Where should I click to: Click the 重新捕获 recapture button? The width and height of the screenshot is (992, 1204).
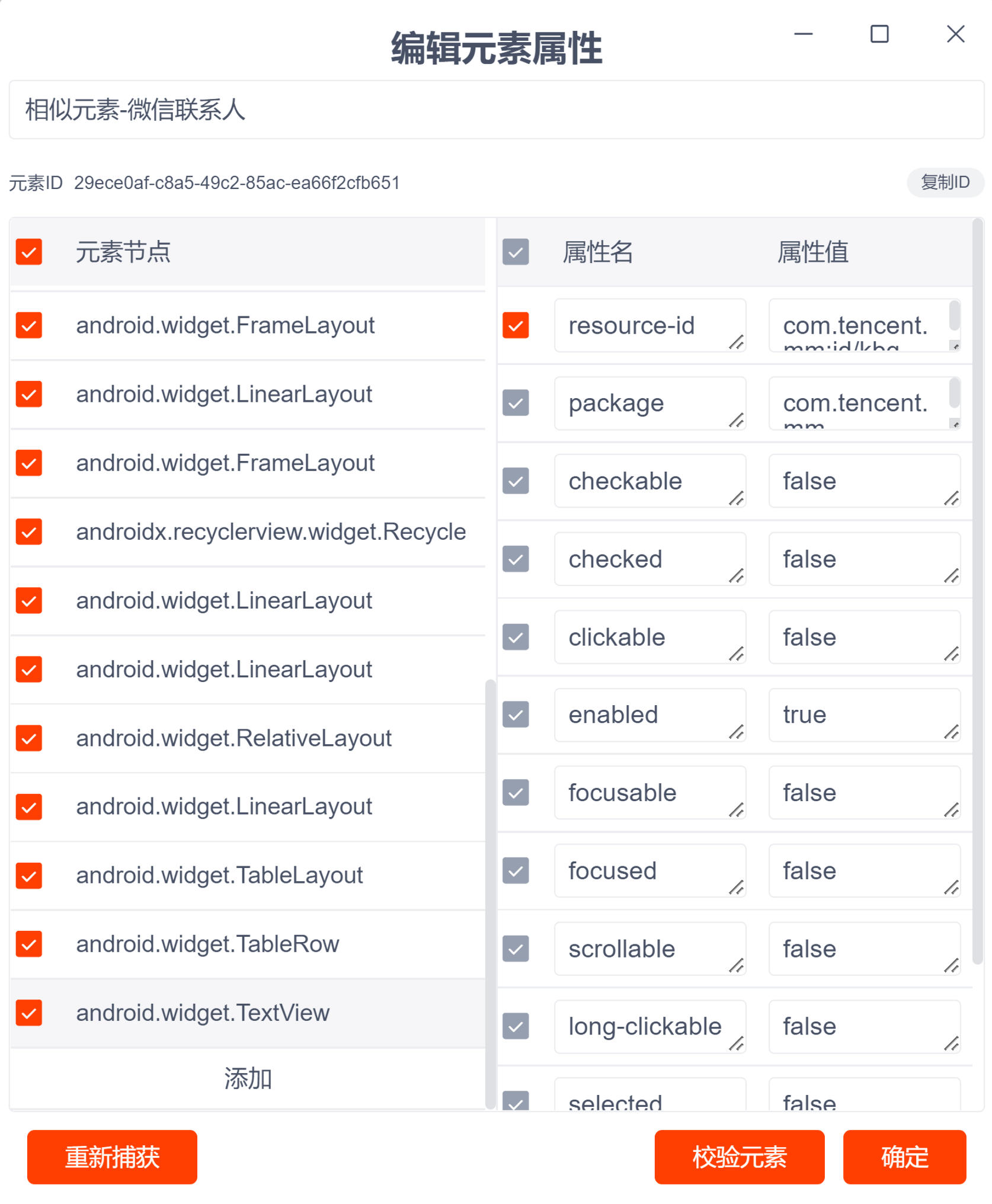112,1157
